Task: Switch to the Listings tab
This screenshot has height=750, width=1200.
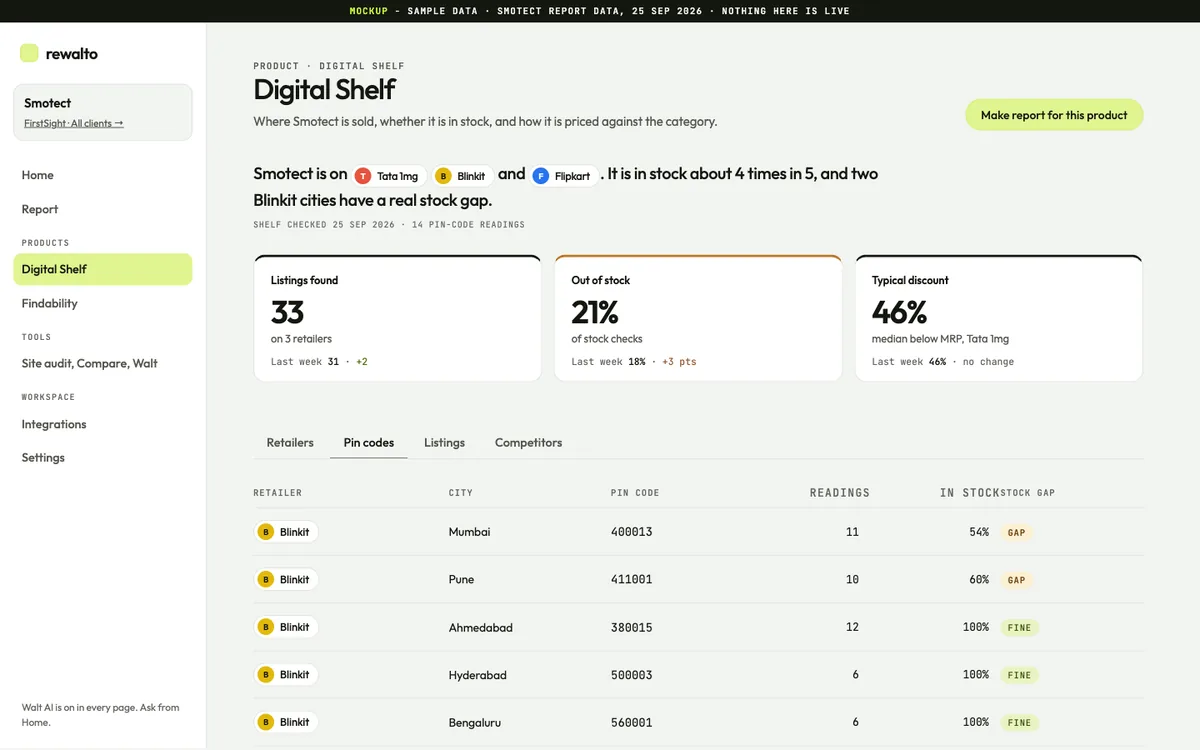Action: tap(444, 442)
